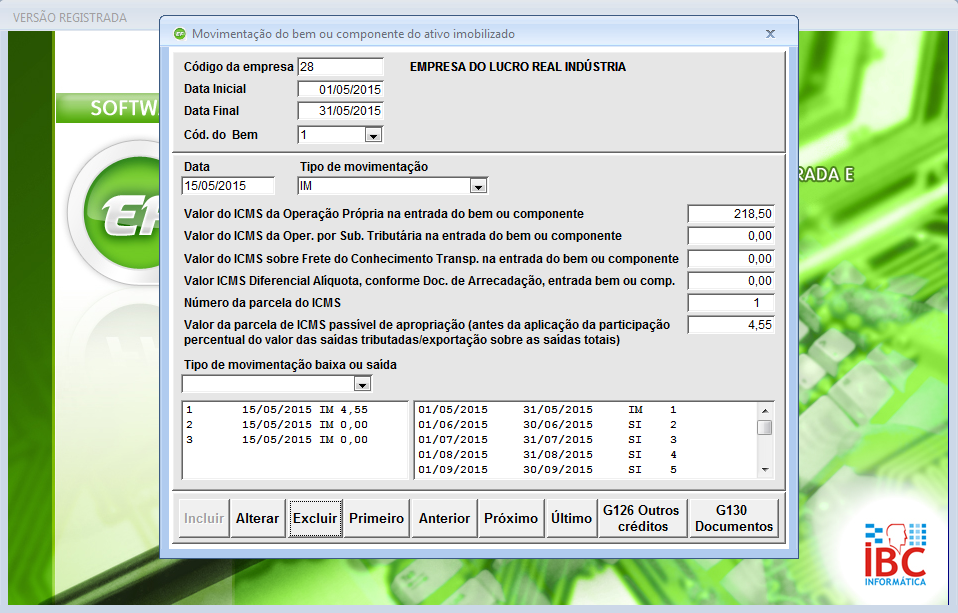This screenshot has height=613, width=958.
Task: Select movement row 1 with value 4,55
Action: point(295,410)
